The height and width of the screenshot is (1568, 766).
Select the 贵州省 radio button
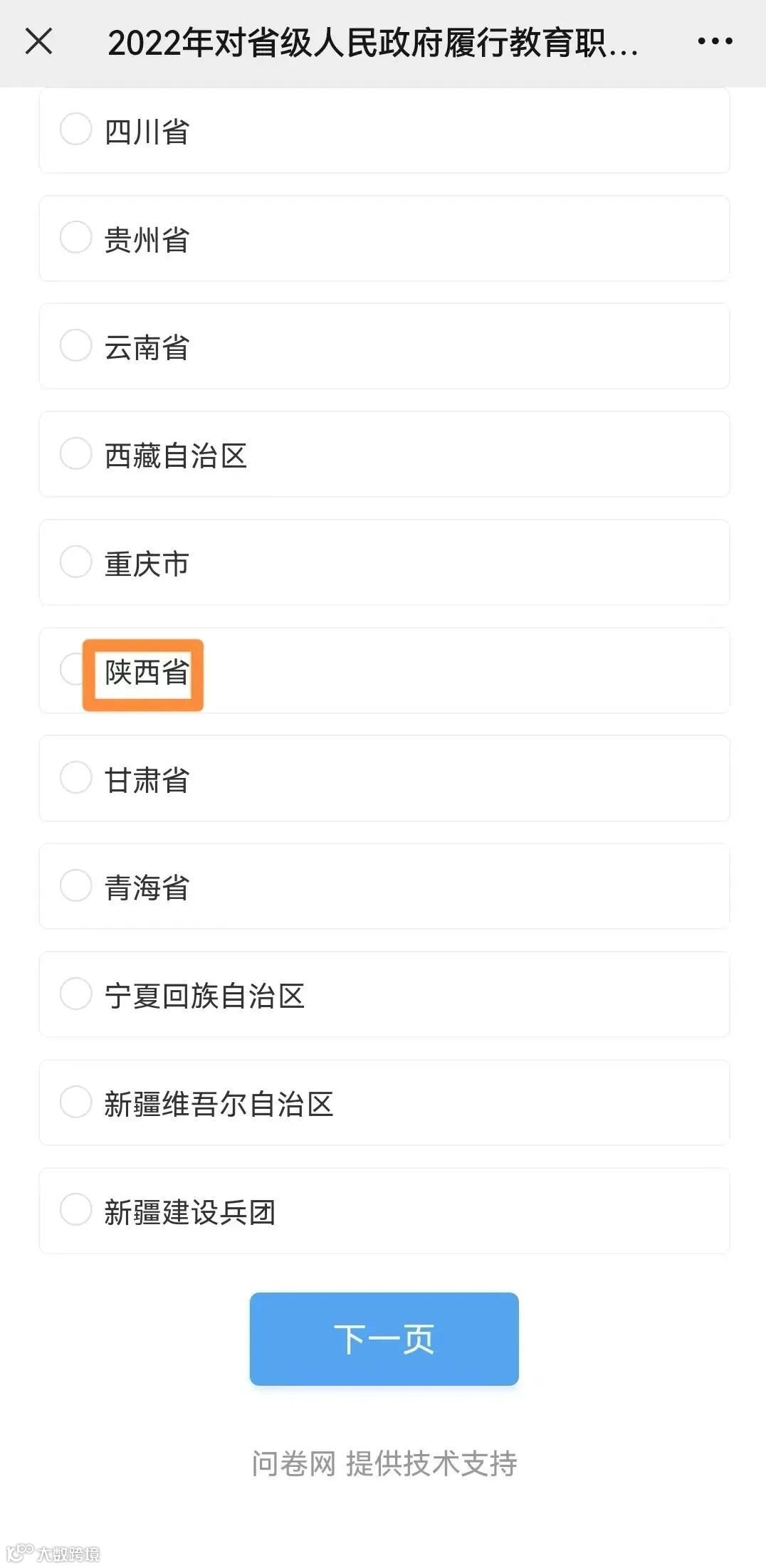[75, 238]
